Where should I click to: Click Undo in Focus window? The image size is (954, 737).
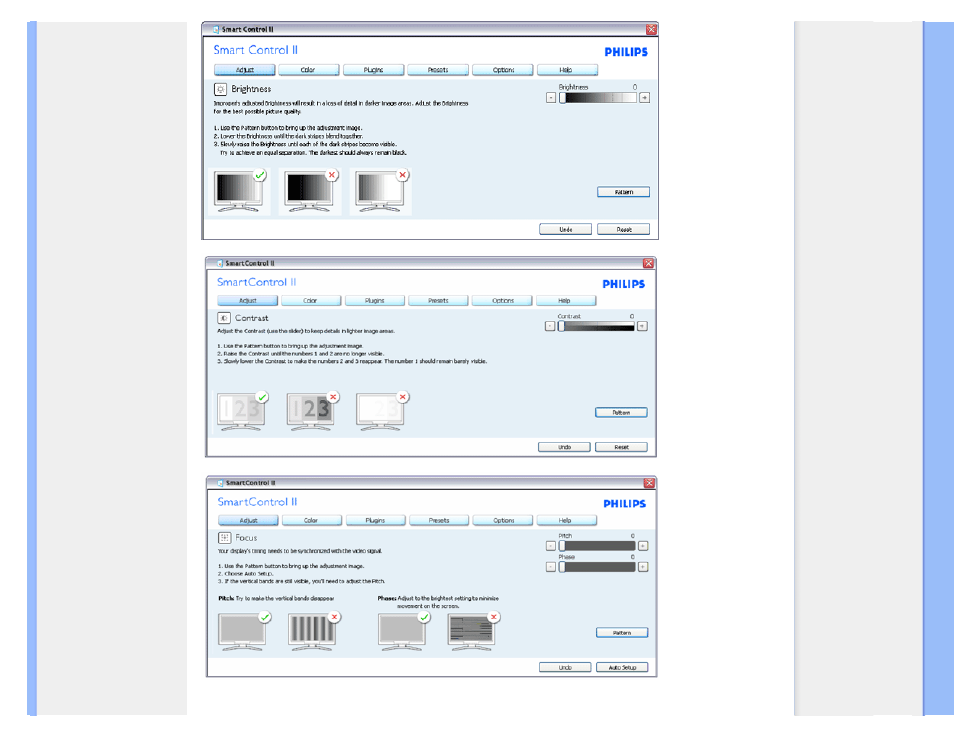(x=565, y=668)
